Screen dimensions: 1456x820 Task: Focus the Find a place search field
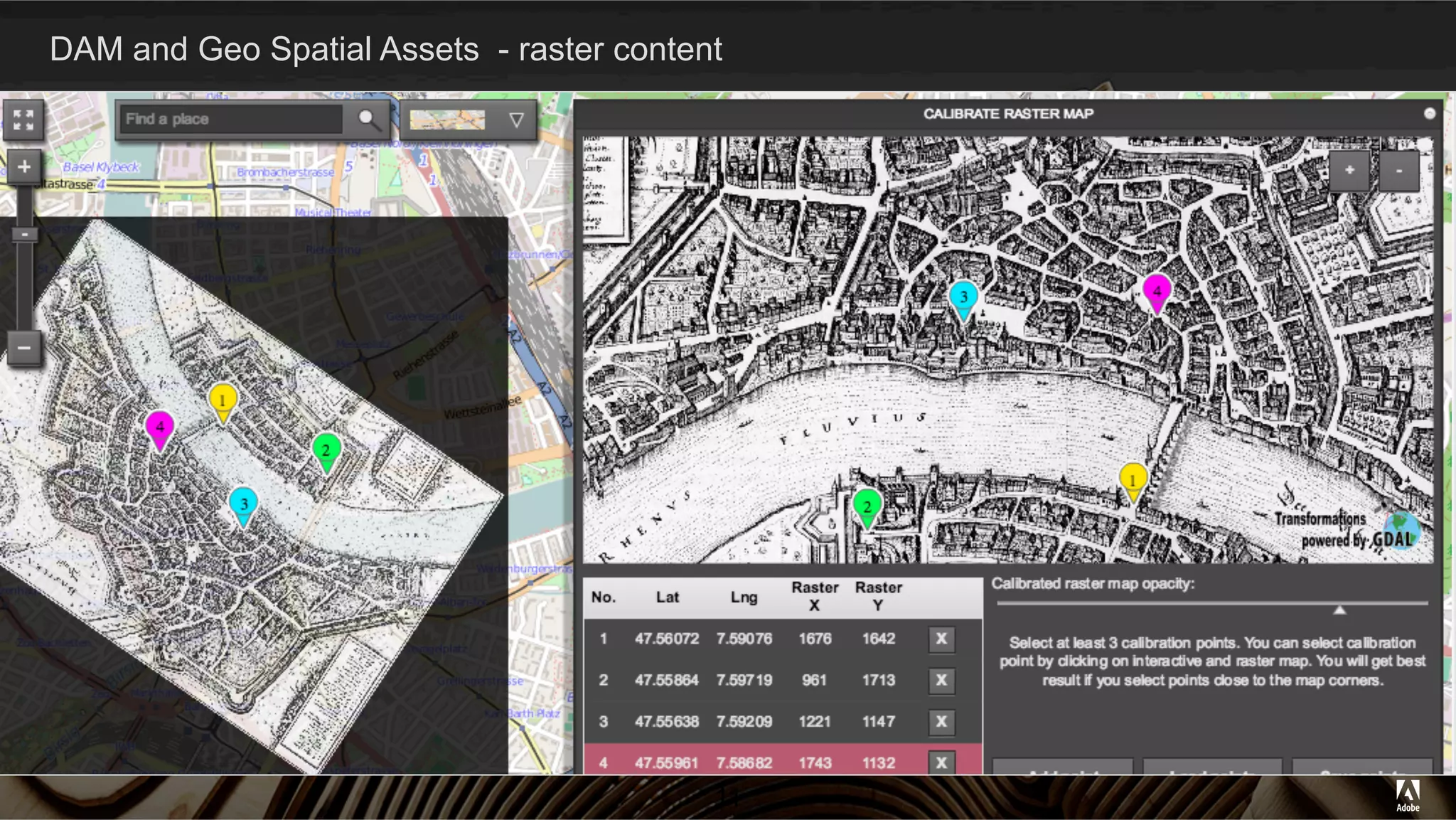(x=231, y=119)
